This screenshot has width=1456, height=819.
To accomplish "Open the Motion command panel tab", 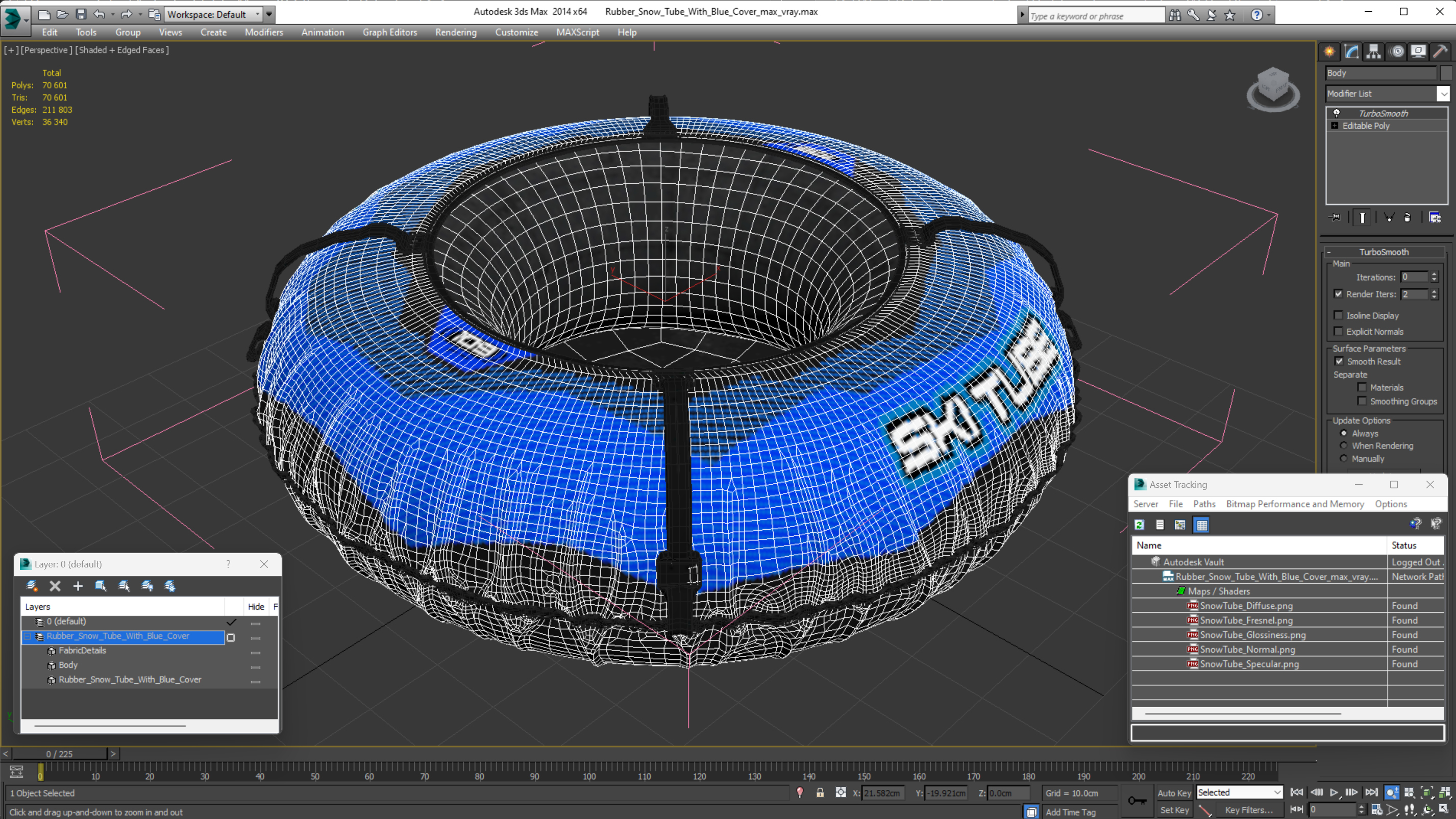I will [1397, 52].
